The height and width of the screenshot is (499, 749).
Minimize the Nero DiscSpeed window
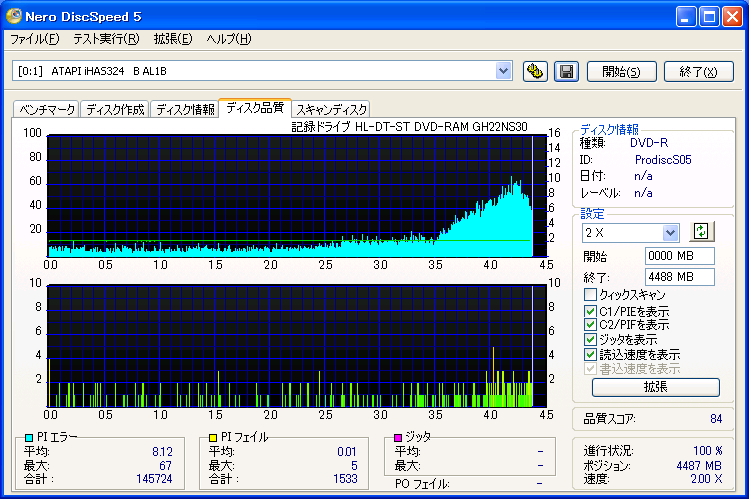686,17
